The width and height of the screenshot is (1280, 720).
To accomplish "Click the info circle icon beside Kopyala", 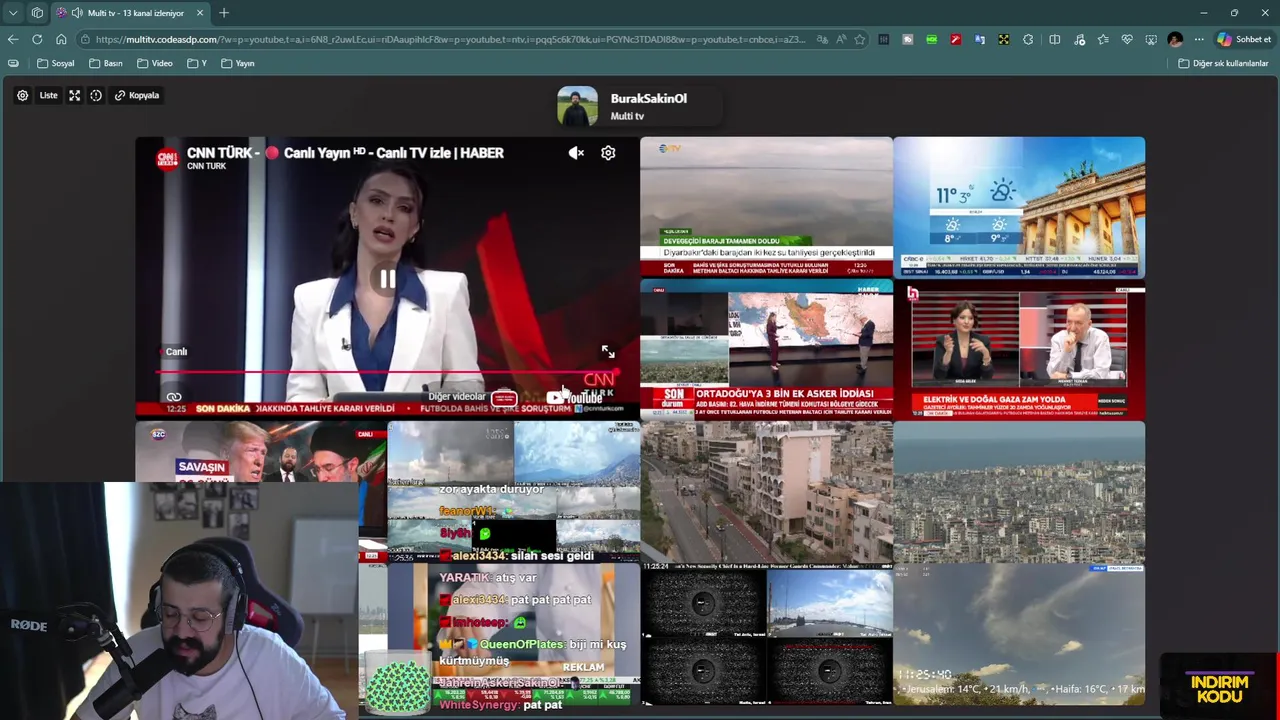I will point(96,95).
